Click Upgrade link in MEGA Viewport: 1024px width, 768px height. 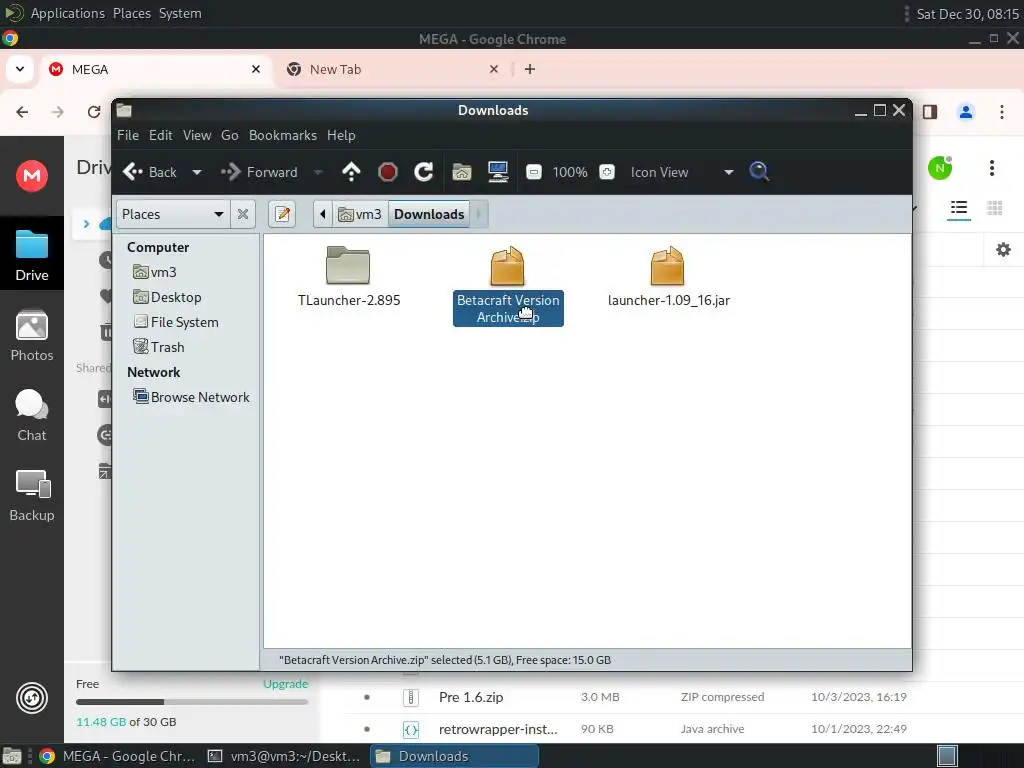point(285,684)
